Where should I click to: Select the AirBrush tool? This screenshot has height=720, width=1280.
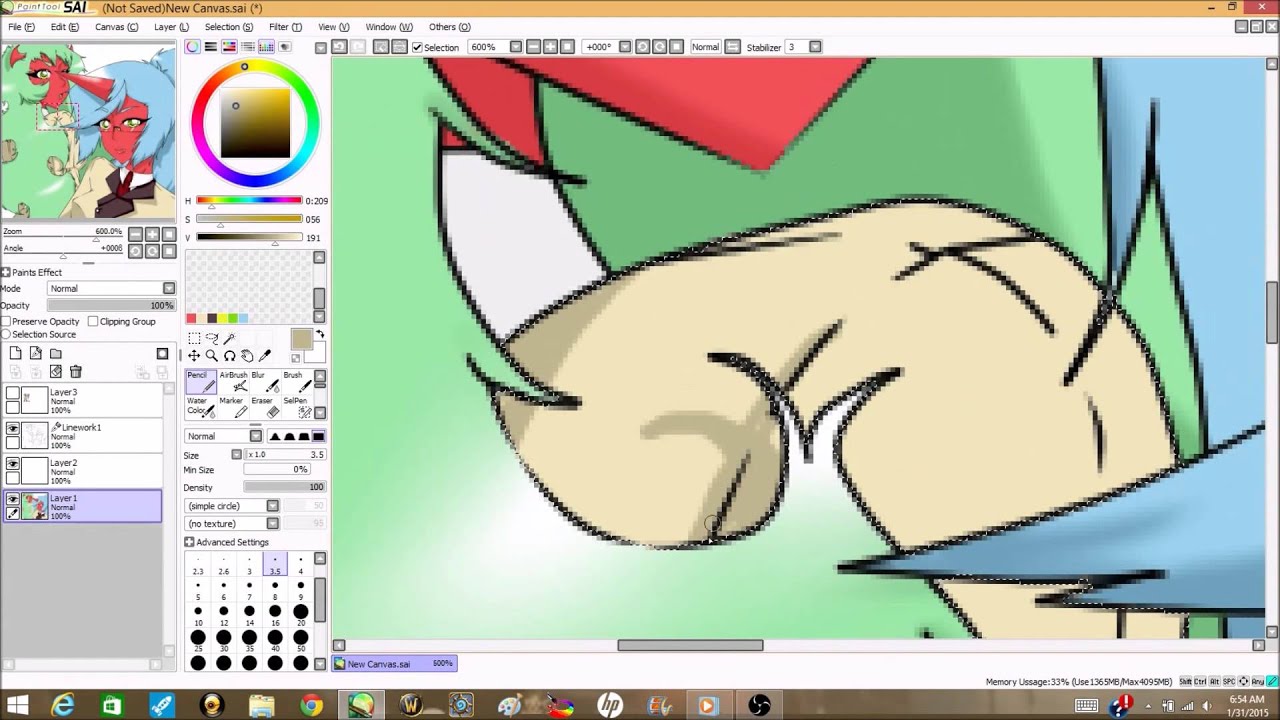232,382
